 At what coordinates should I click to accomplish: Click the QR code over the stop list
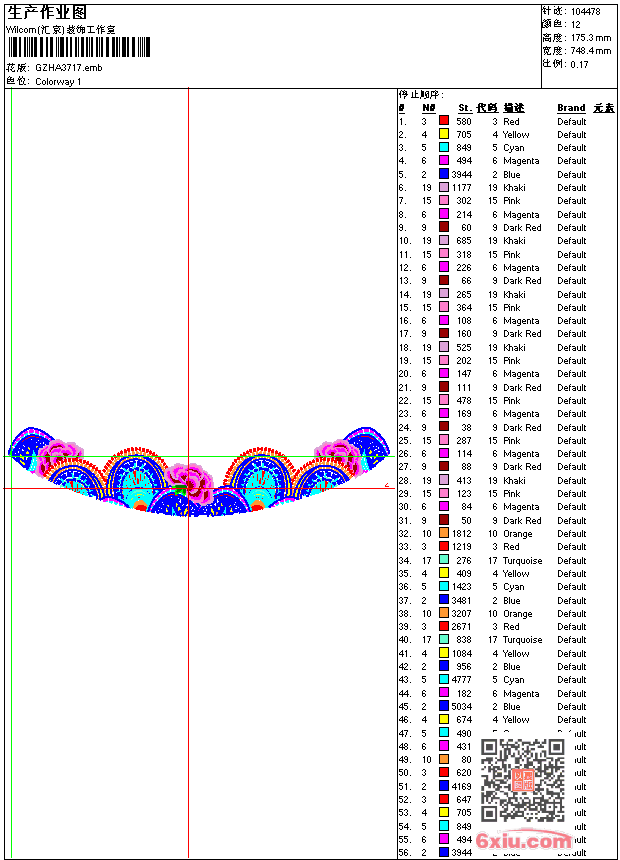pos(523,779)
